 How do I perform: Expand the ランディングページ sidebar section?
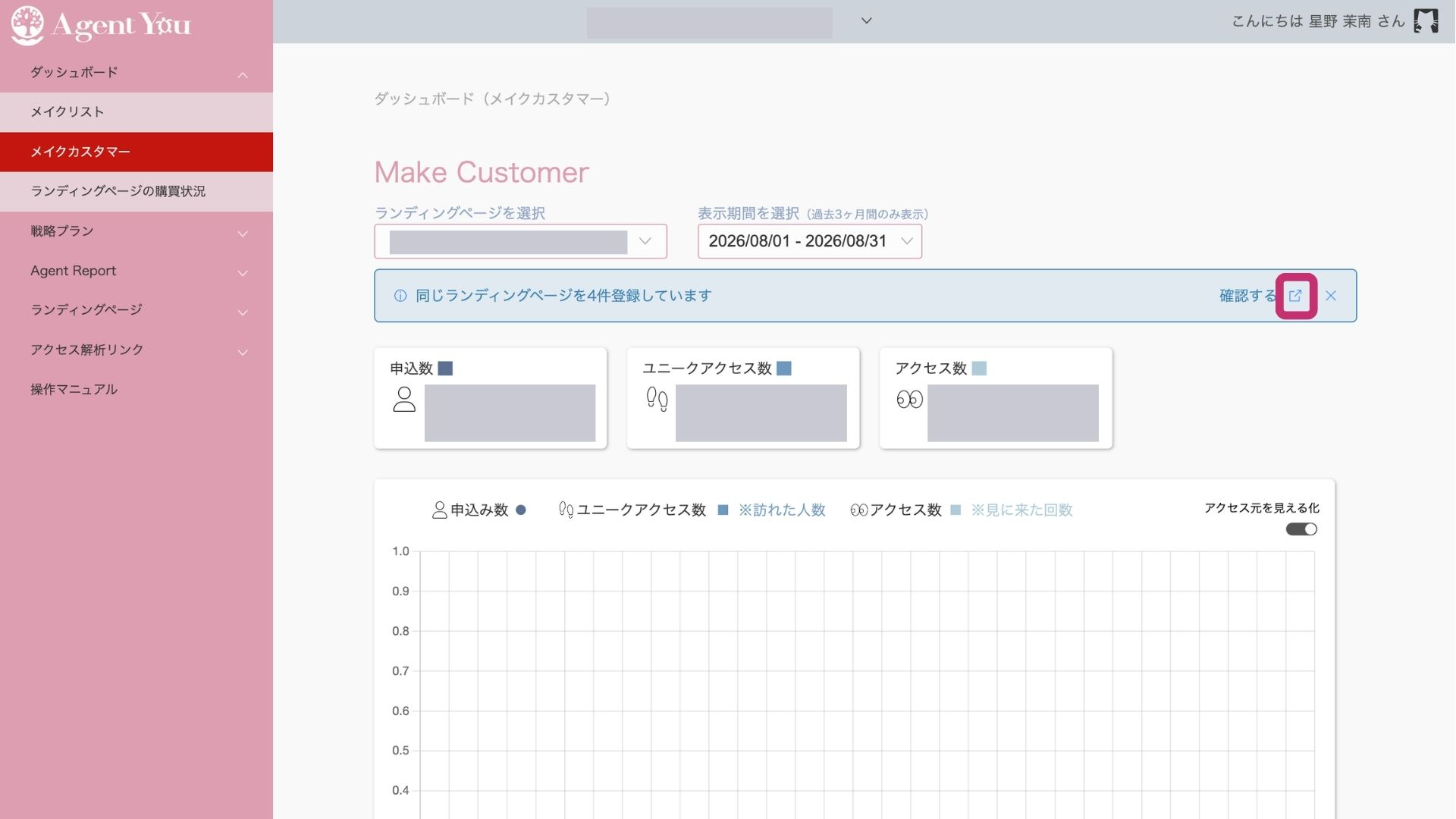click(243, 312)
